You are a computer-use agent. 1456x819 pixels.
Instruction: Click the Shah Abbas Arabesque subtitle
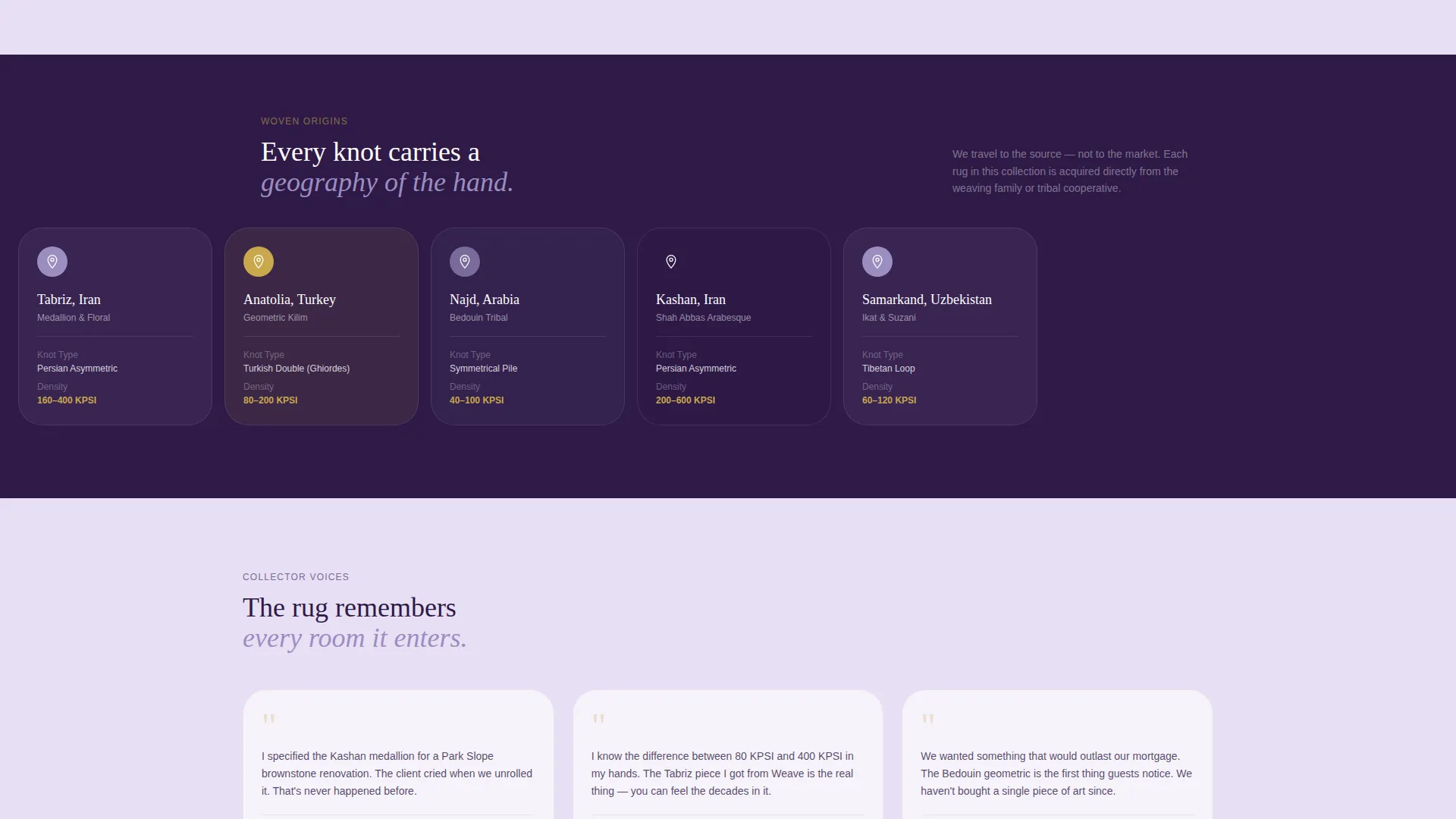pos(704,318)
